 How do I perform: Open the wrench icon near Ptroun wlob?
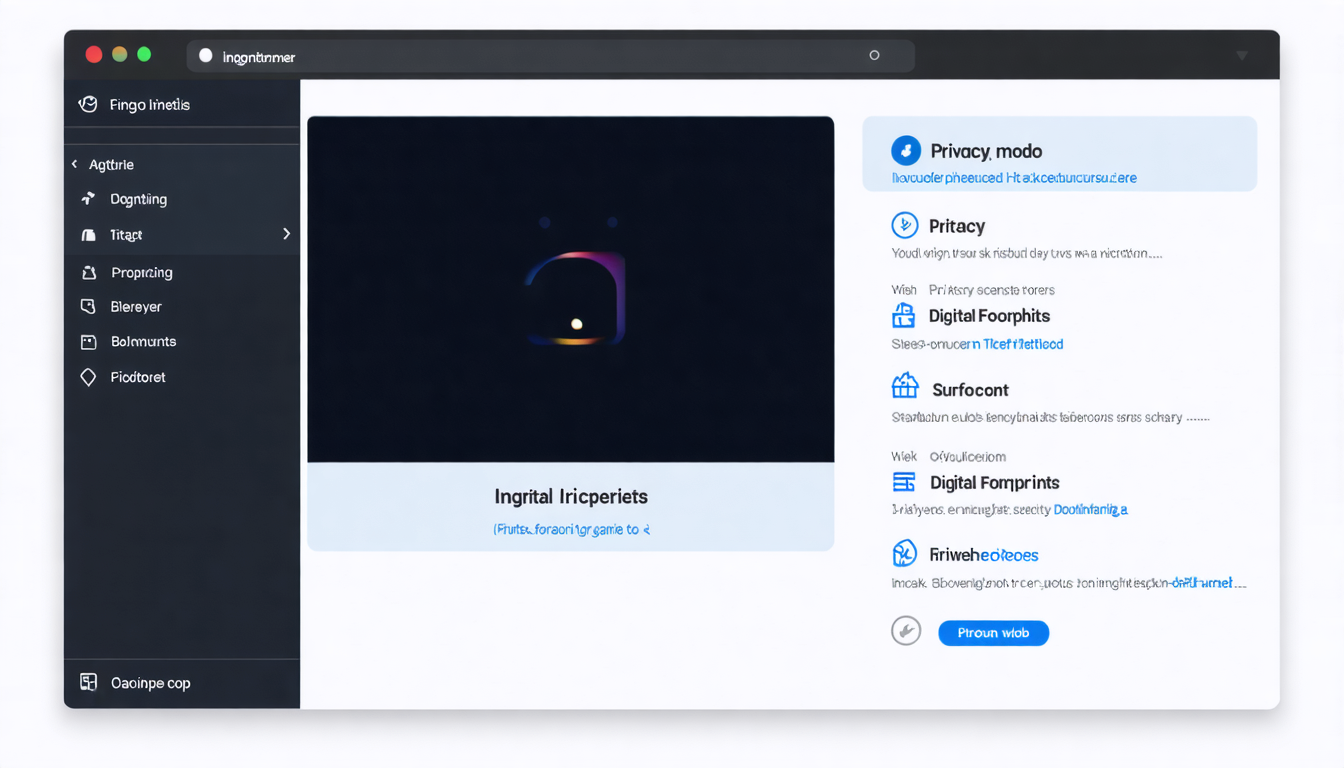coord(906,631)
